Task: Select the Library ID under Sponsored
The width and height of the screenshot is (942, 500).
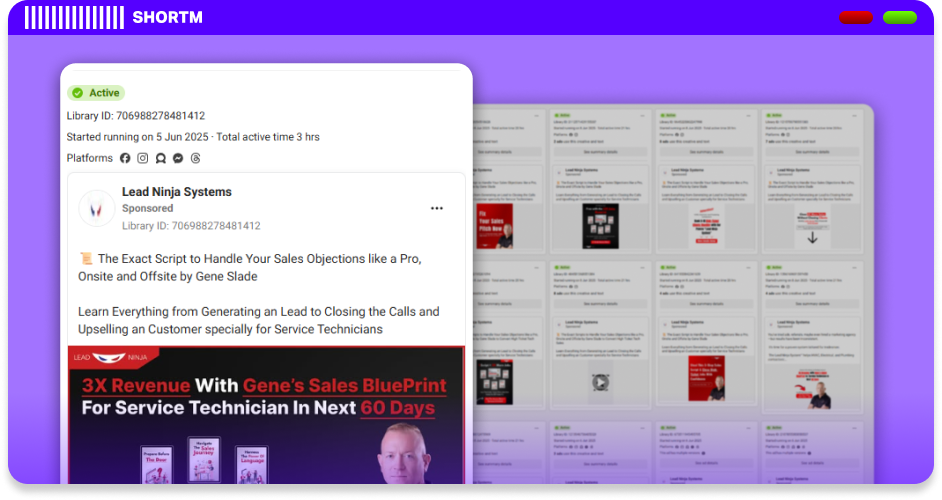Action: click(191, 226)
